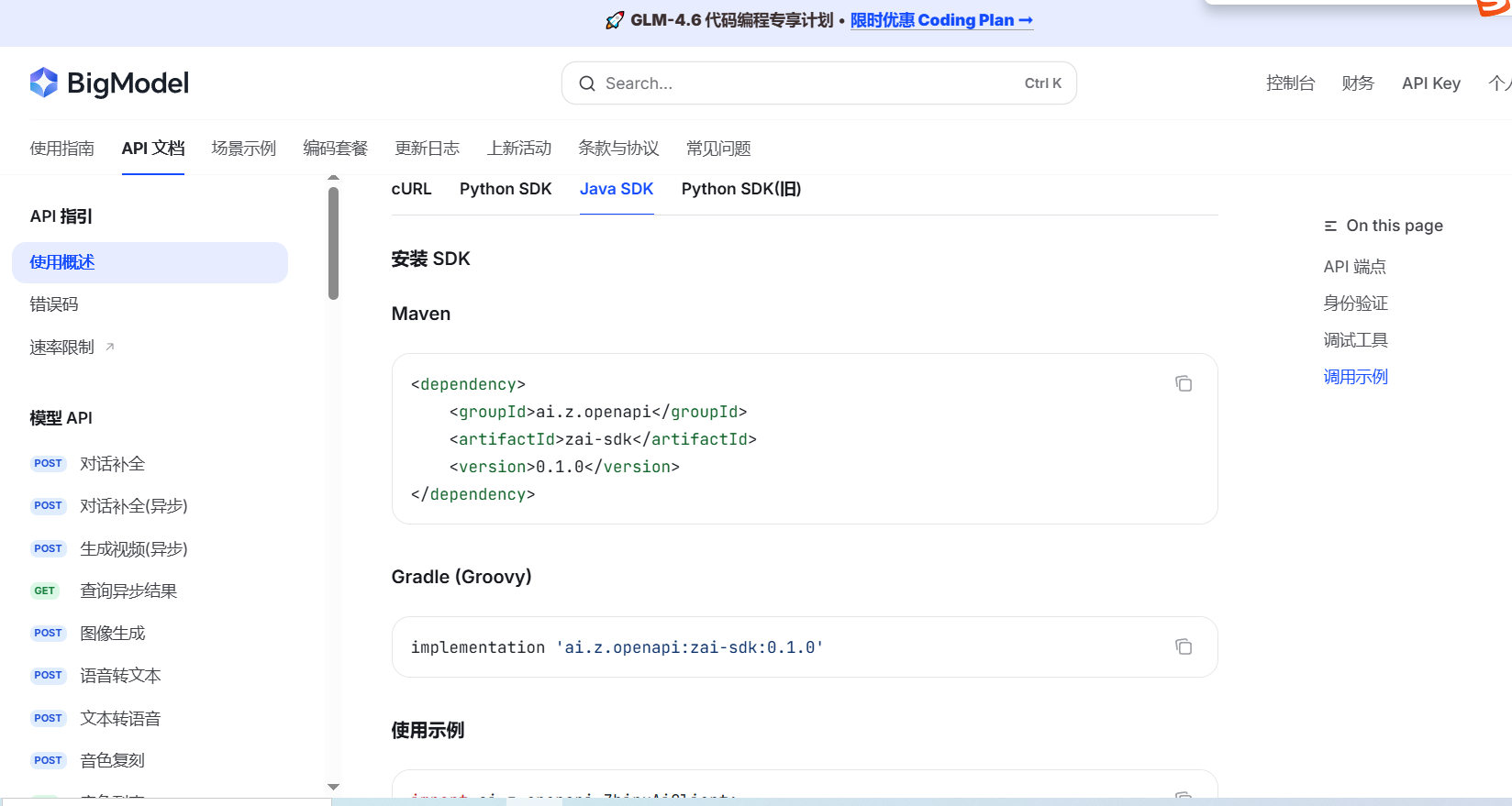Click the version 0.1.0 line
The image size is (1512, 806).
[564, 467]
